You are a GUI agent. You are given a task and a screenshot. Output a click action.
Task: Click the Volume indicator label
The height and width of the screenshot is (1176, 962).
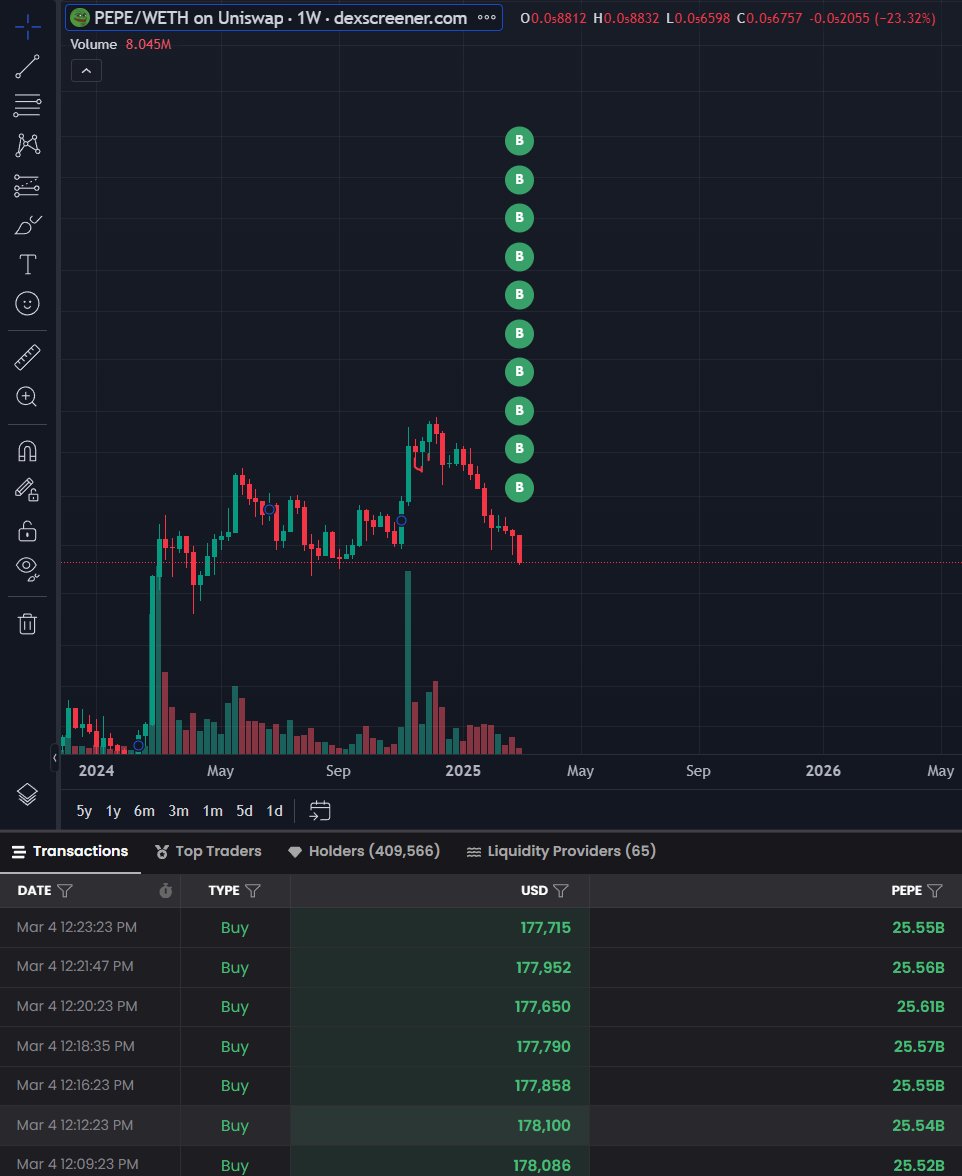[x=94, y=44]
